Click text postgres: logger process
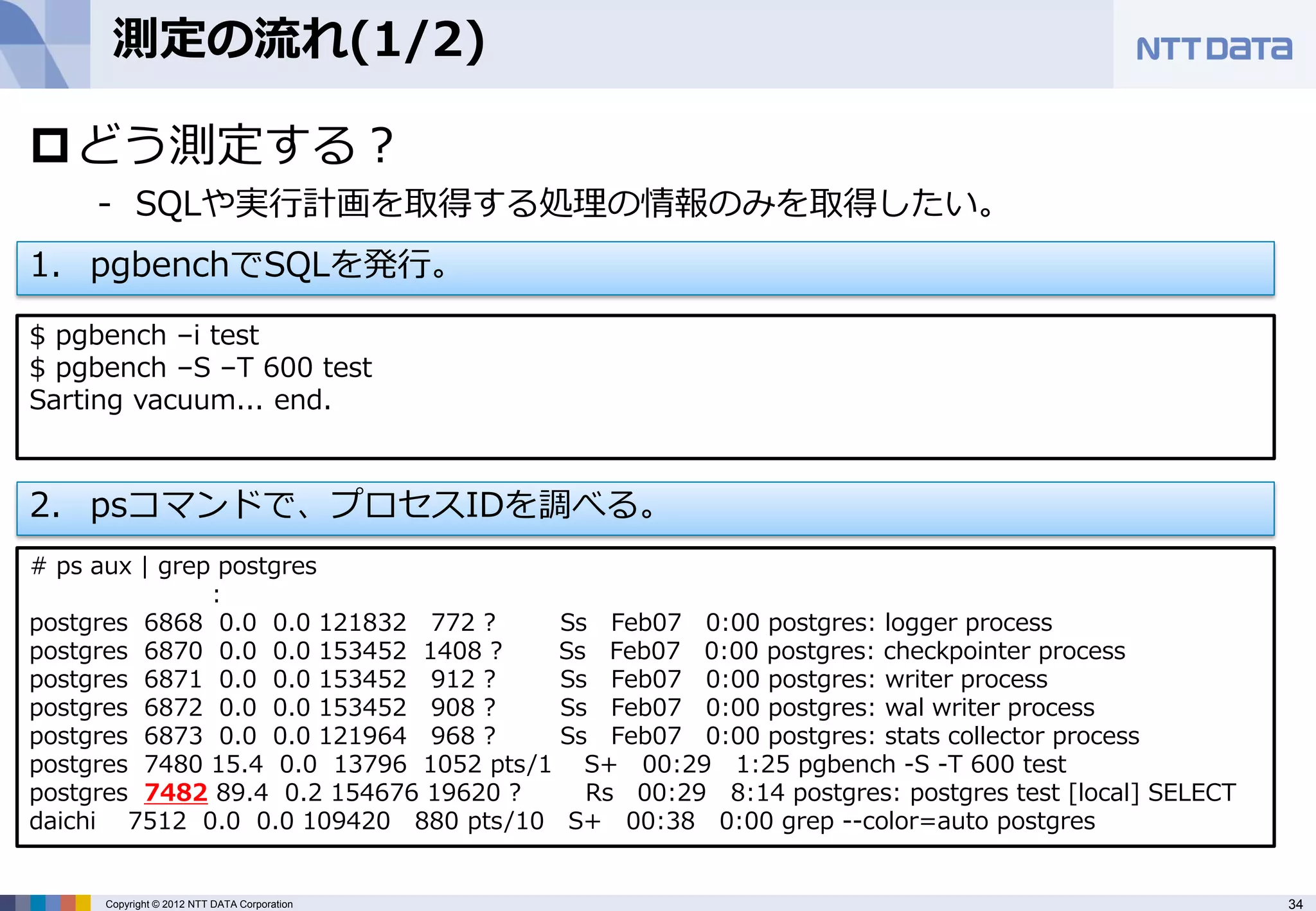The height and width of the screenshot is (911, 1316). [910, 623]
